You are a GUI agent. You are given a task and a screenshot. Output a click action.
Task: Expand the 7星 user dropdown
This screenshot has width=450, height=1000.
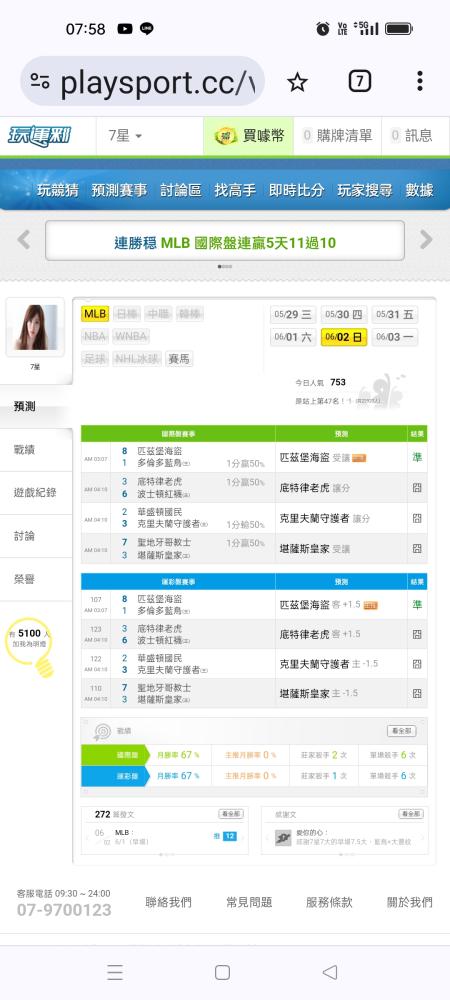[125, 136]
